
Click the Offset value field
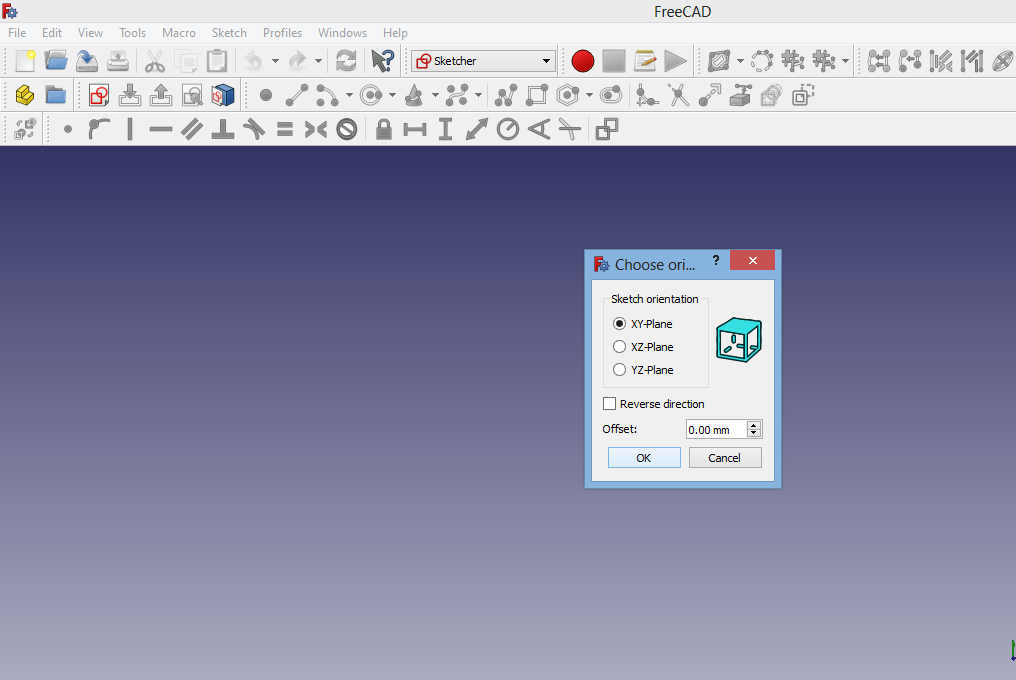(716, 429)
